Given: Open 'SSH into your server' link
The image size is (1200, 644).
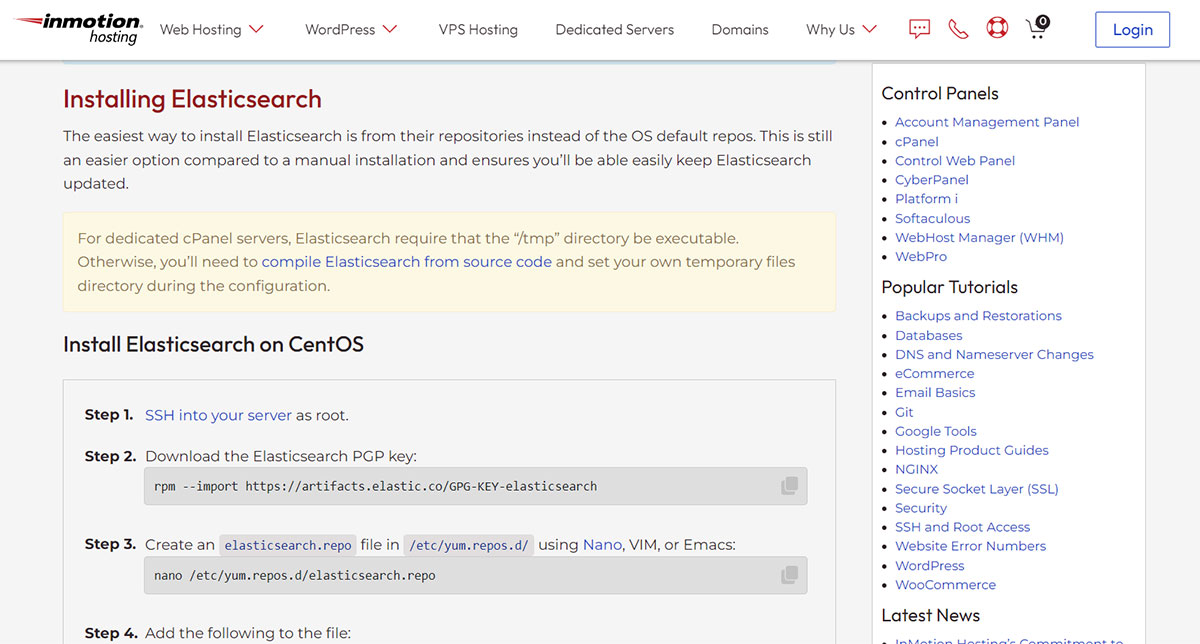Looking at the screenshot, I should pyautogui.click(x=218, y=415).
